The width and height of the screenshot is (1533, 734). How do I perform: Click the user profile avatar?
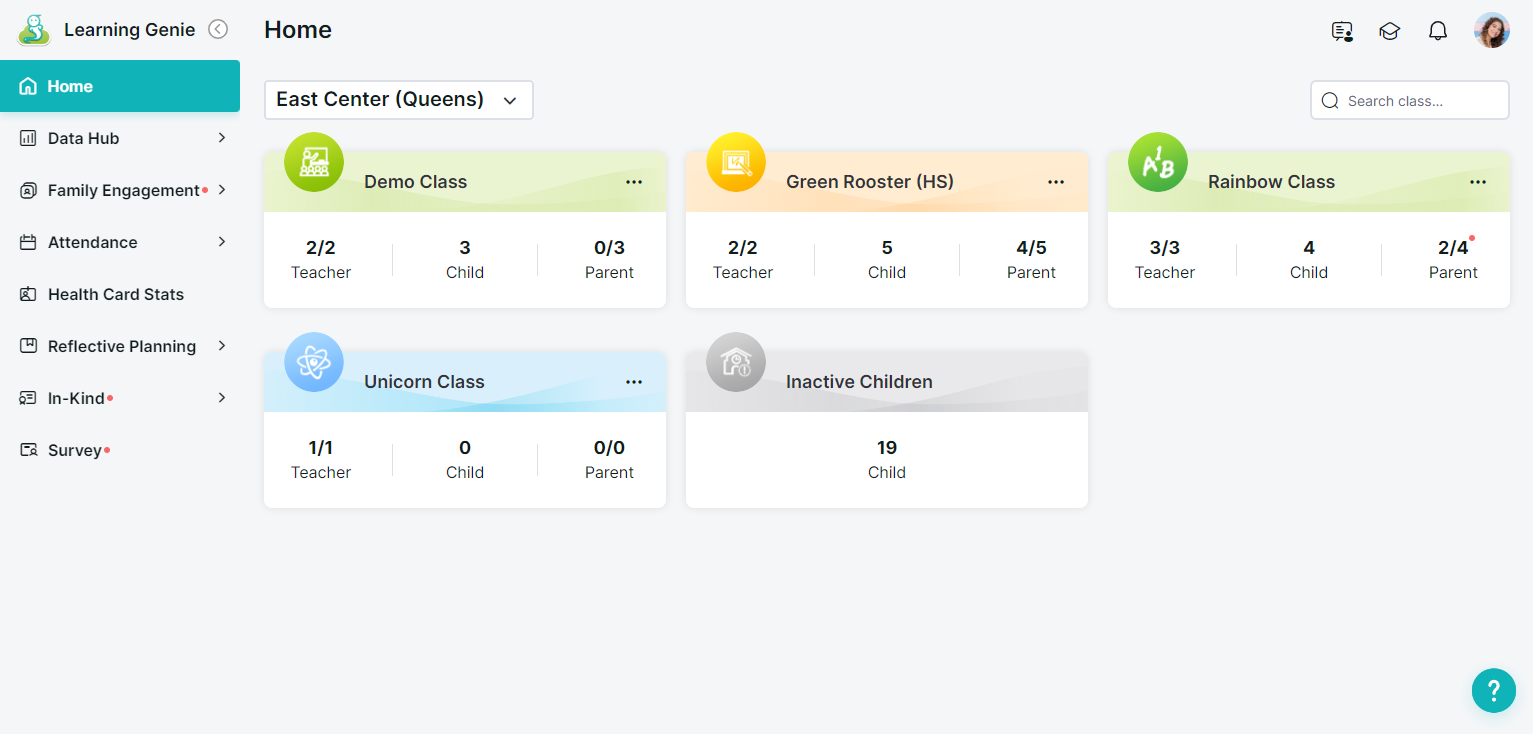pyautogui.click(x=1491, y=31)
